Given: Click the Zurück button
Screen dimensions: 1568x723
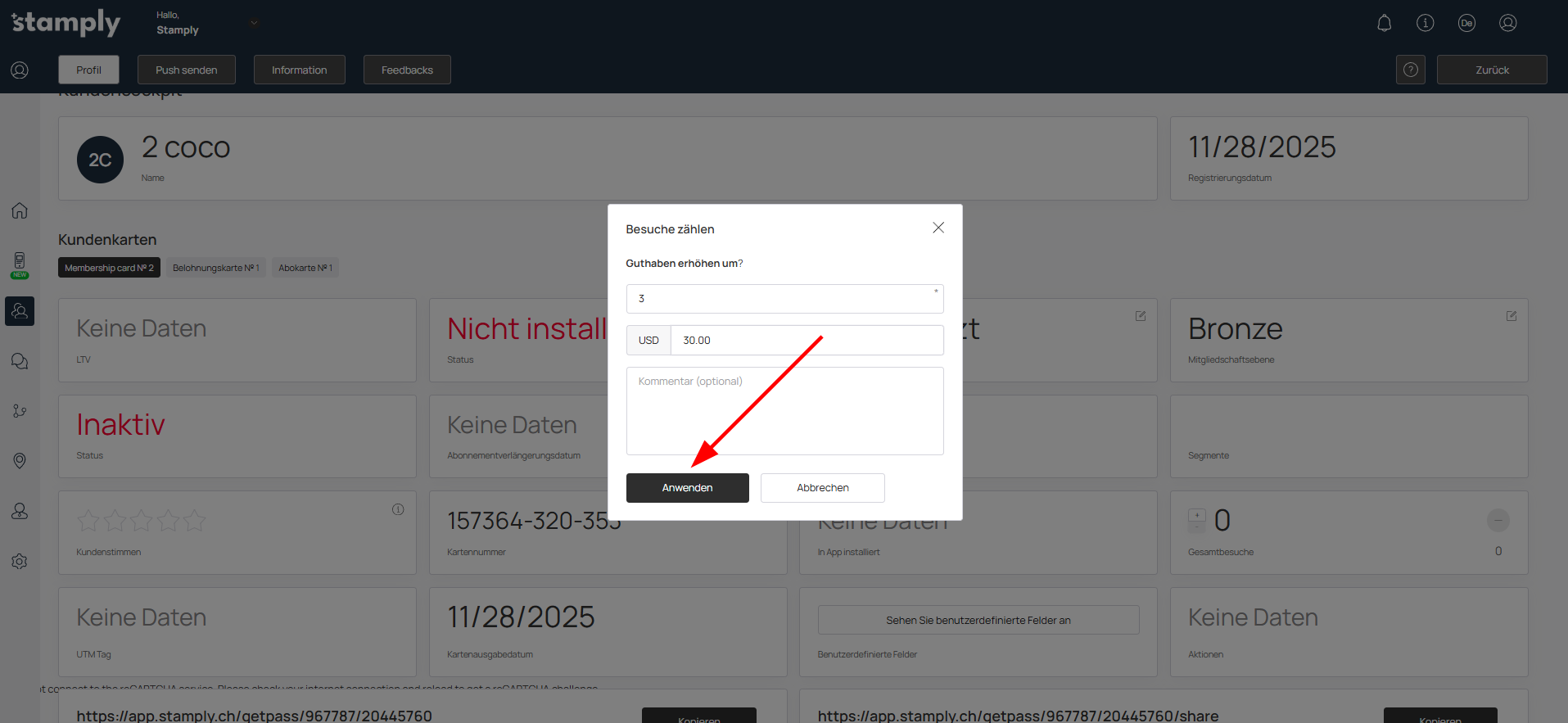Looking at the screenshot, I should pos(1491,70).
